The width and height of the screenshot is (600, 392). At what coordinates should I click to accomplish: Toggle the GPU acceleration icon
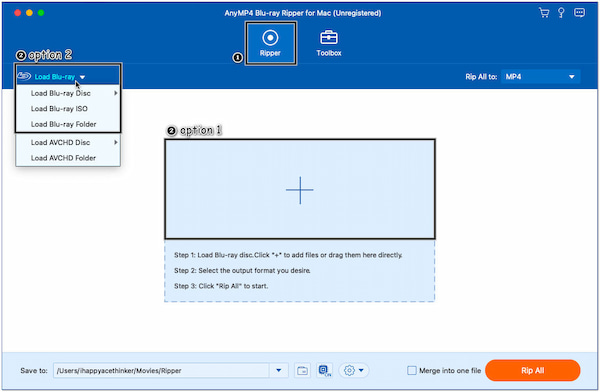point(324,371)
